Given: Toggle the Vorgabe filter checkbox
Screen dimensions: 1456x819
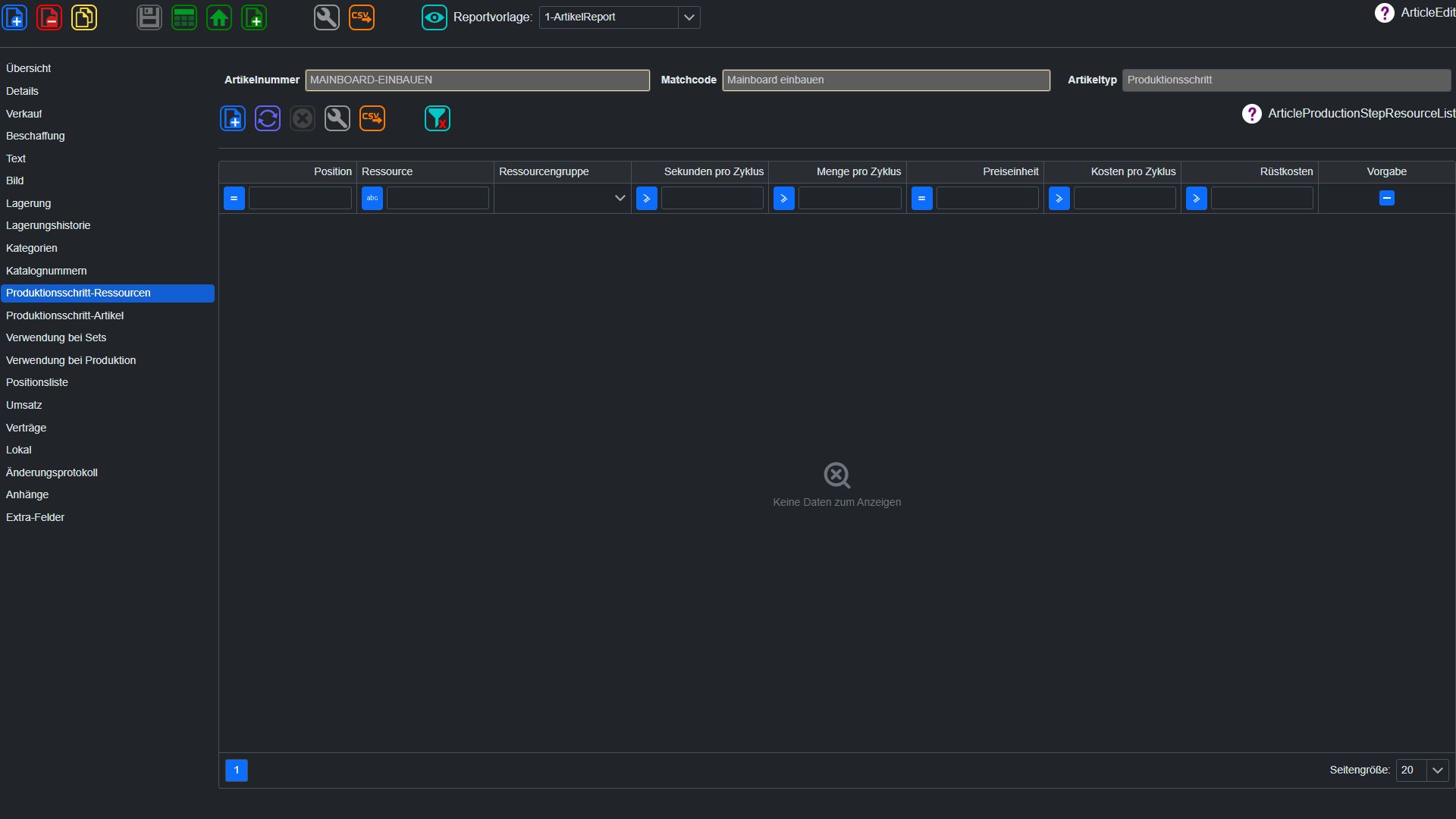Looking at the screenshot, I should 1387,198.
